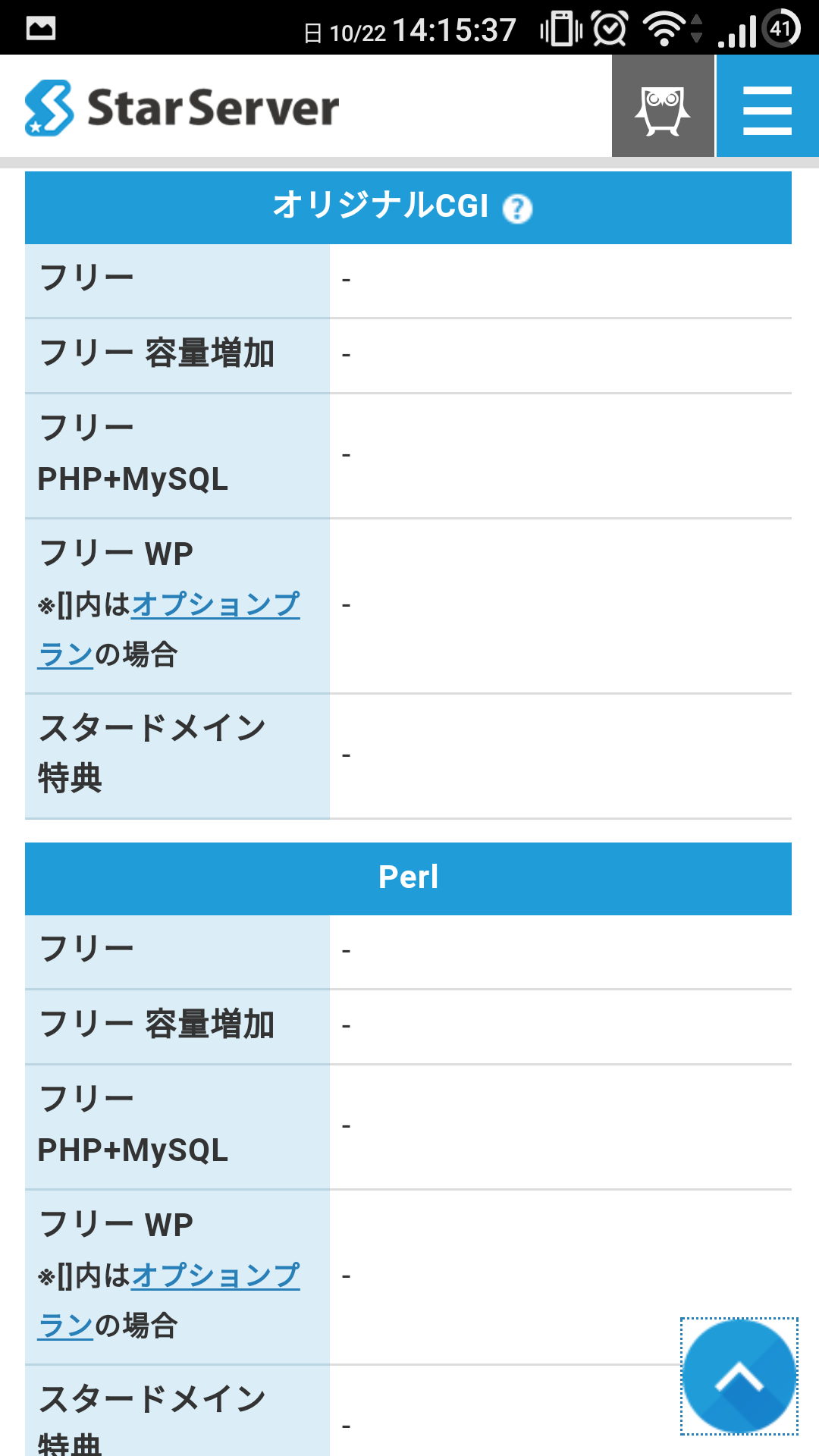This screenshot has height=1456, width=819.
Task: Tap the image notification icon in status bar
Action: (x=41, y=29)
